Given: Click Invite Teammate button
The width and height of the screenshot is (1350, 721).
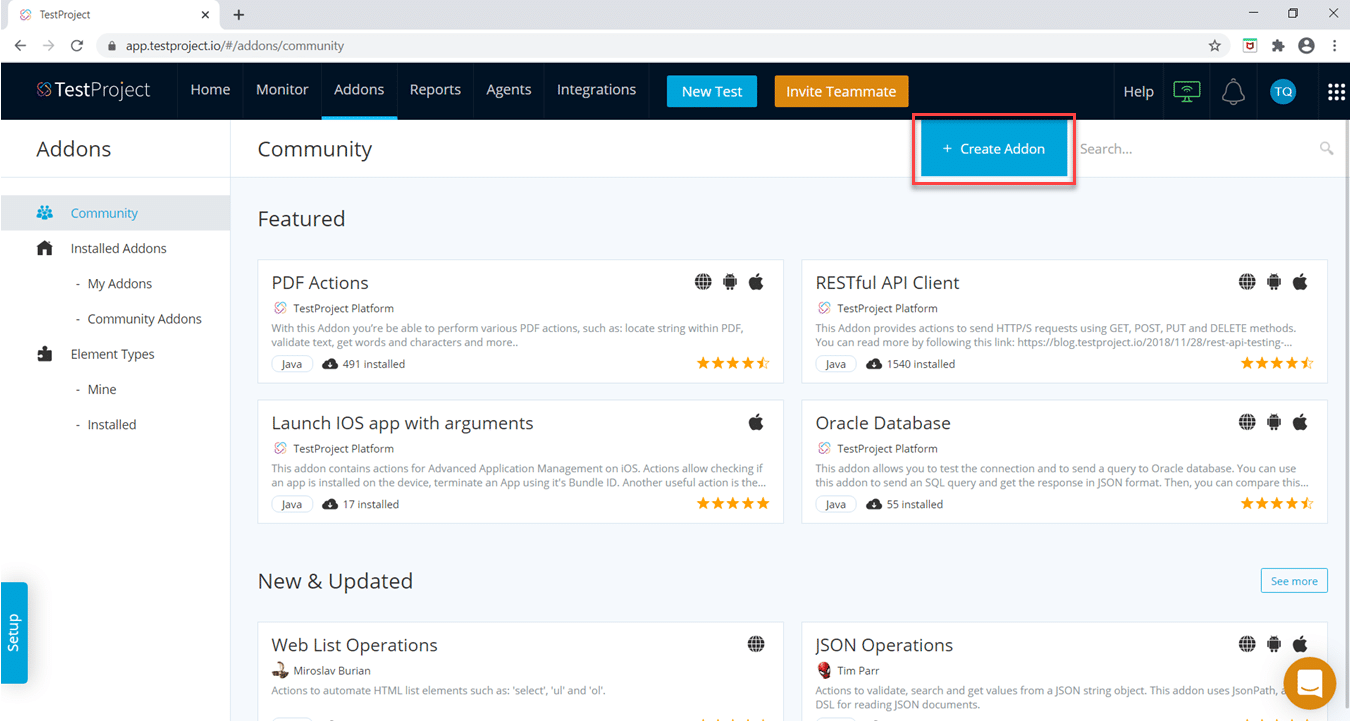Looking at the screenshot, I should pos(841,91).
